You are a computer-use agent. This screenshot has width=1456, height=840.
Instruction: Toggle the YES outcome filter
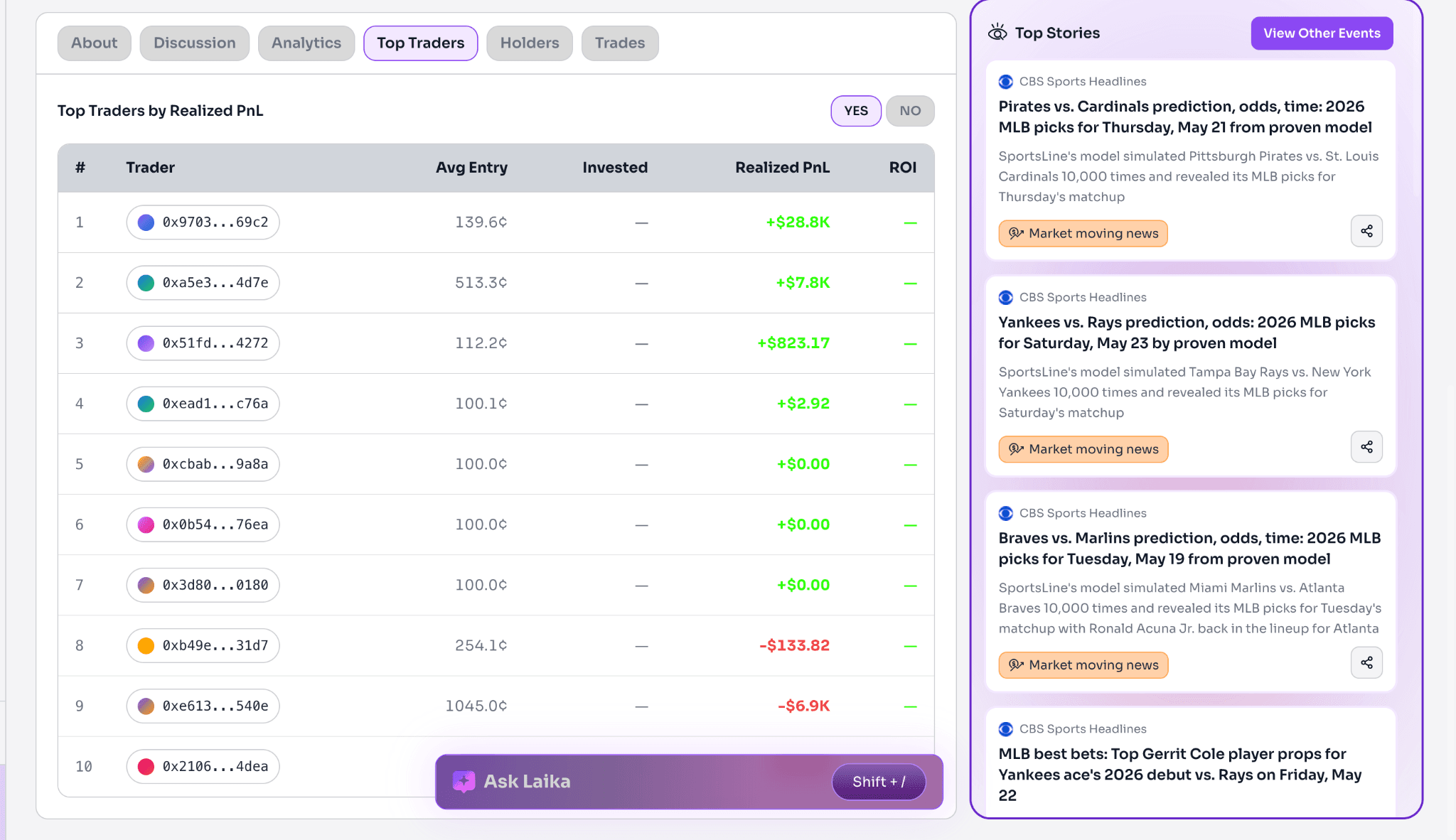tap(856, 111)
